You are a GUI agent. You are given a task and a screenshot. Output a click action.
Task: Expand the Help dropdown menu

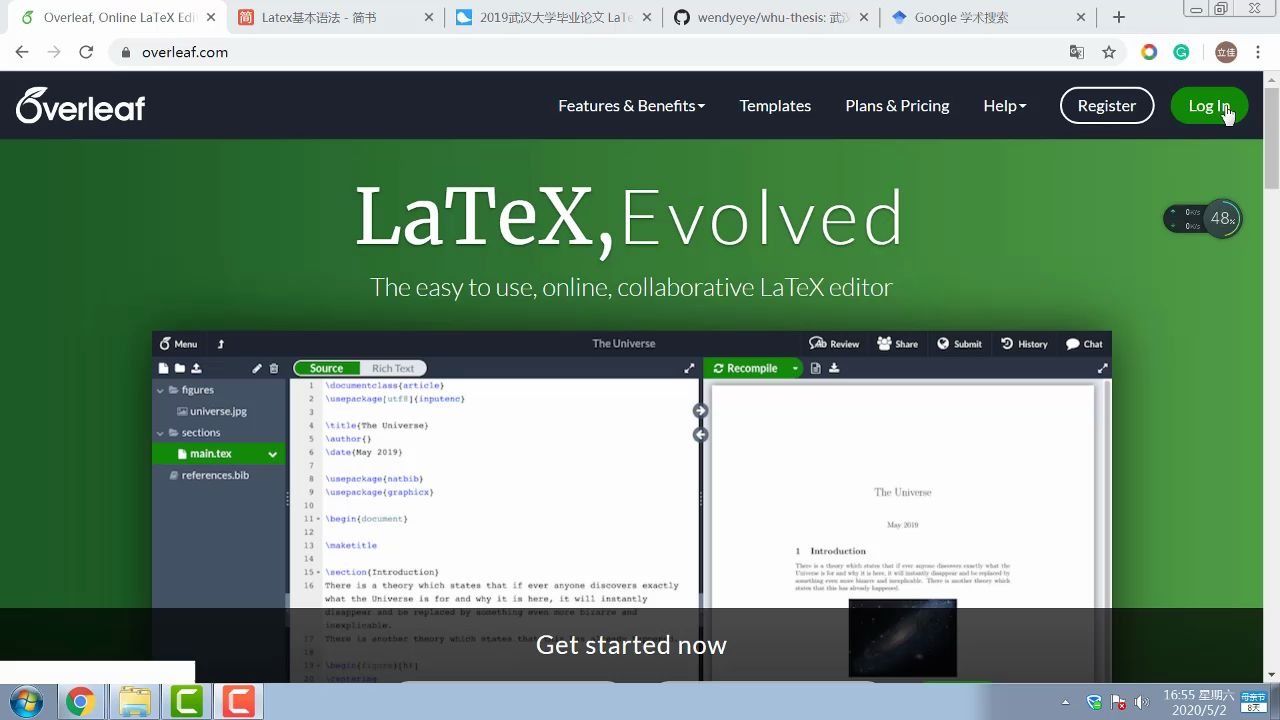pyautogui.click(x=1004, y=105)
